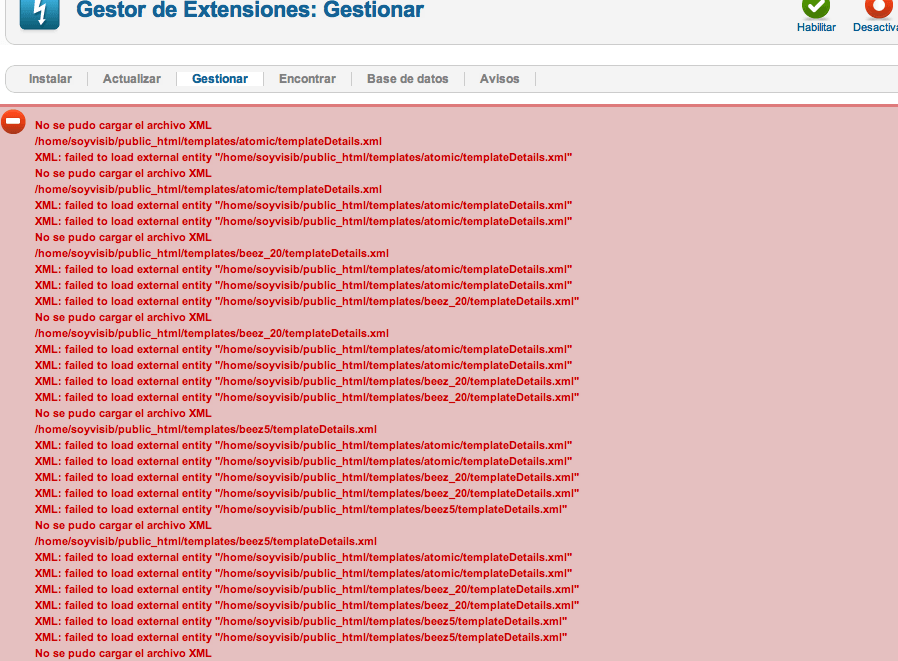This screenshot has height=661, width=898.
Task: Click the 'Gestor de Extensiones: Gestionar' heading
Action: pos(250,10)
